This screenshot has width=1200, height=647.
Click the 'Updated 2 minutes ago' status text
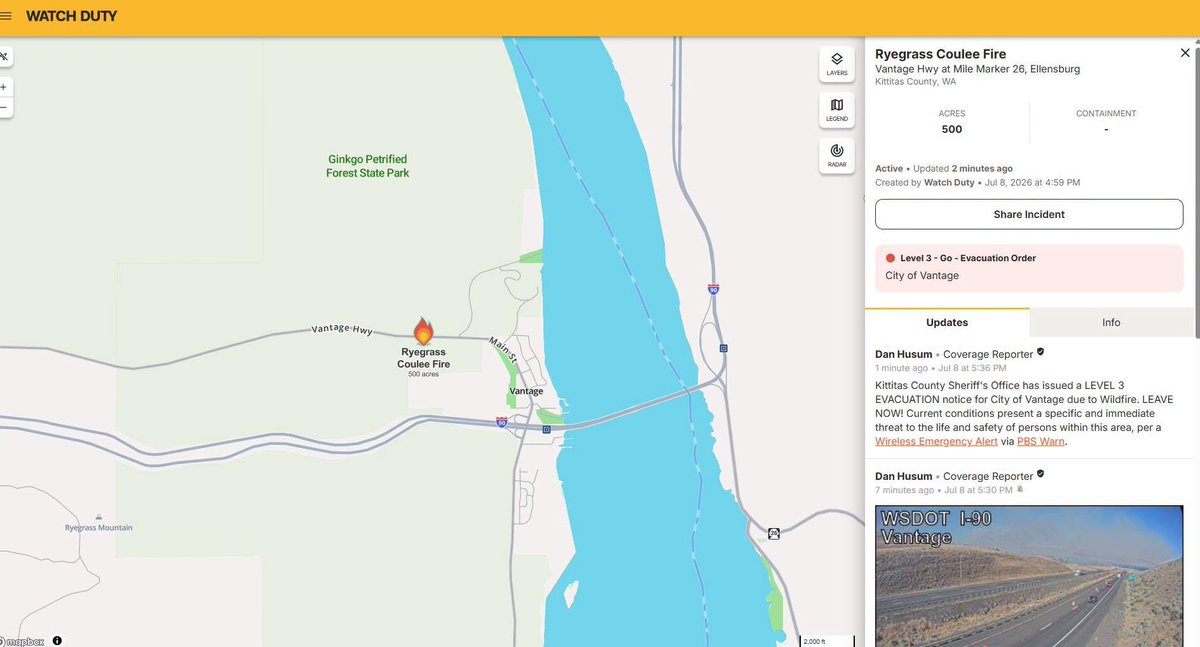coord(962,169)
